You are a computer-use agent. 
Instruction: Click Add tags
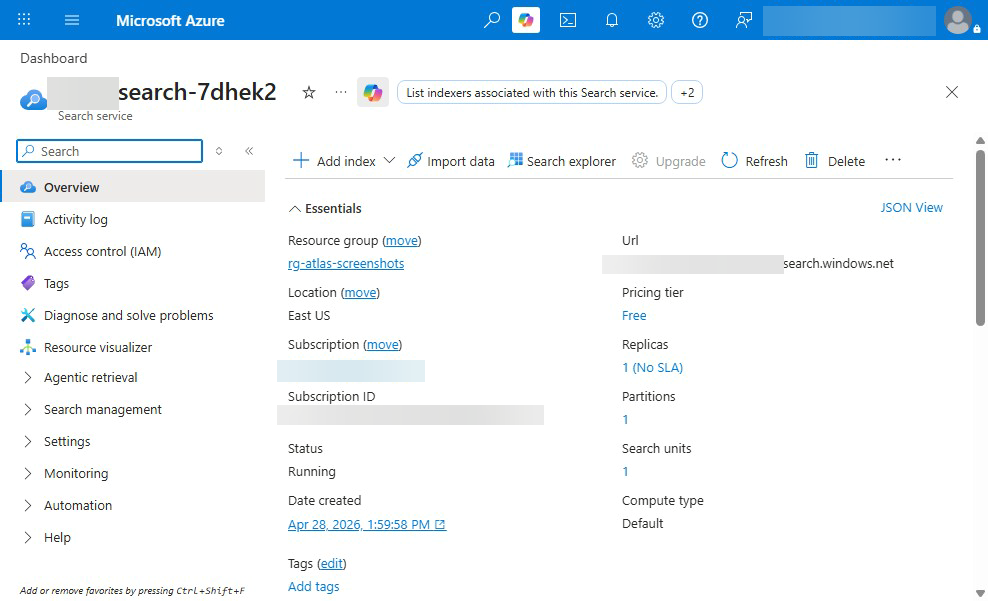[313, 587]
